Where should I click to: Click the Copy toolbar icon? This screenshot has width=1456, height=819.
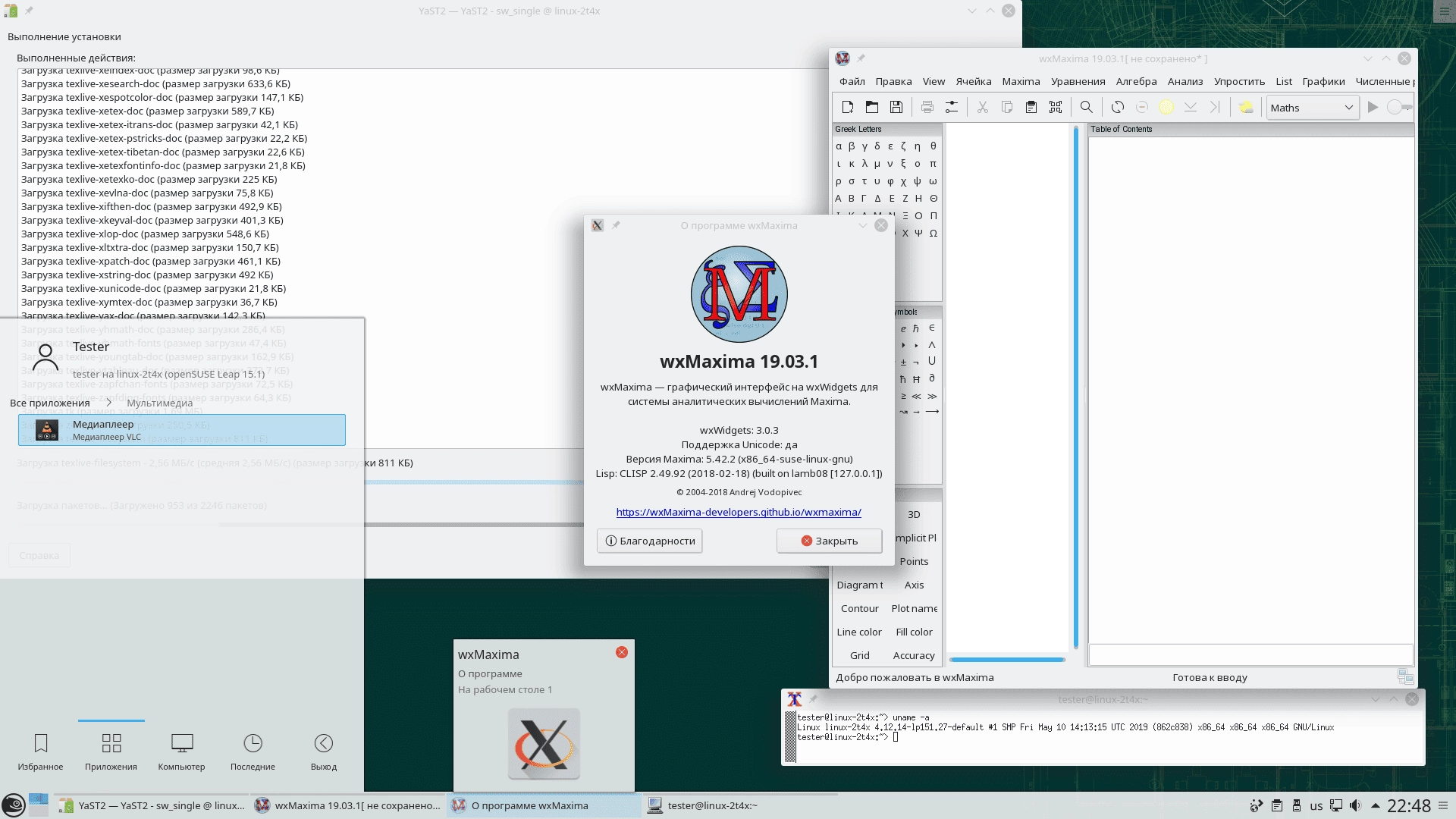[1007, 108]
